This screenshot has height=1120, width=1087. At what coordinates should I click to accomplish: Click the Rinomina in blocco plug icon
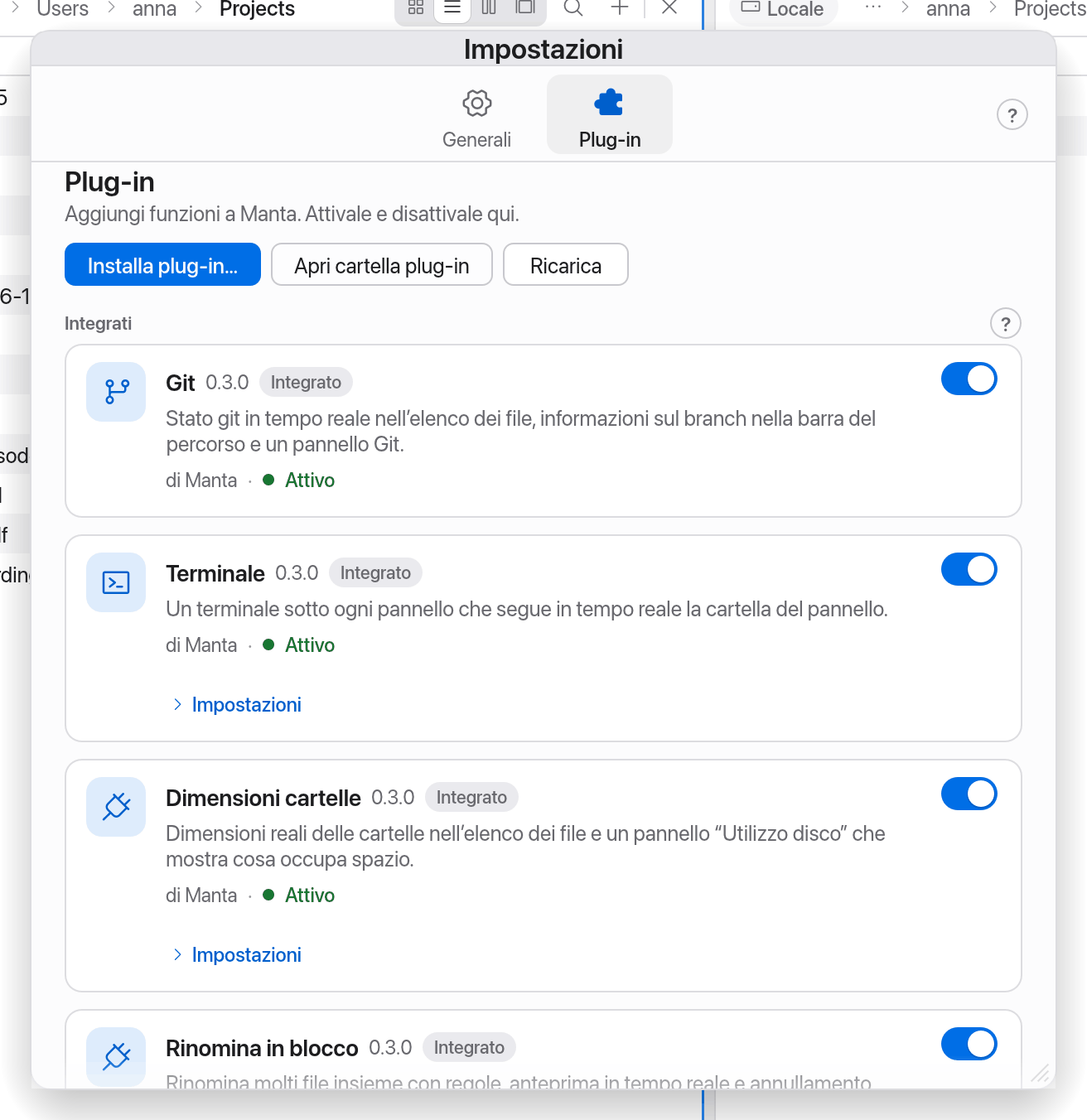[x=116, y=1057]
